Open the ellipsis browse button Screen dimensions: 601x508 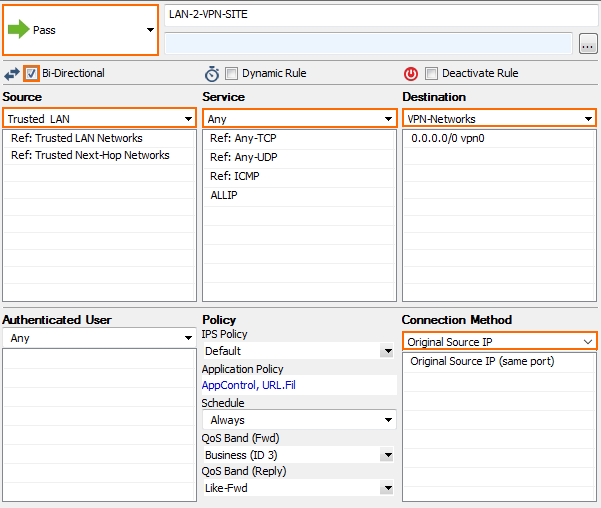[588, 43]
